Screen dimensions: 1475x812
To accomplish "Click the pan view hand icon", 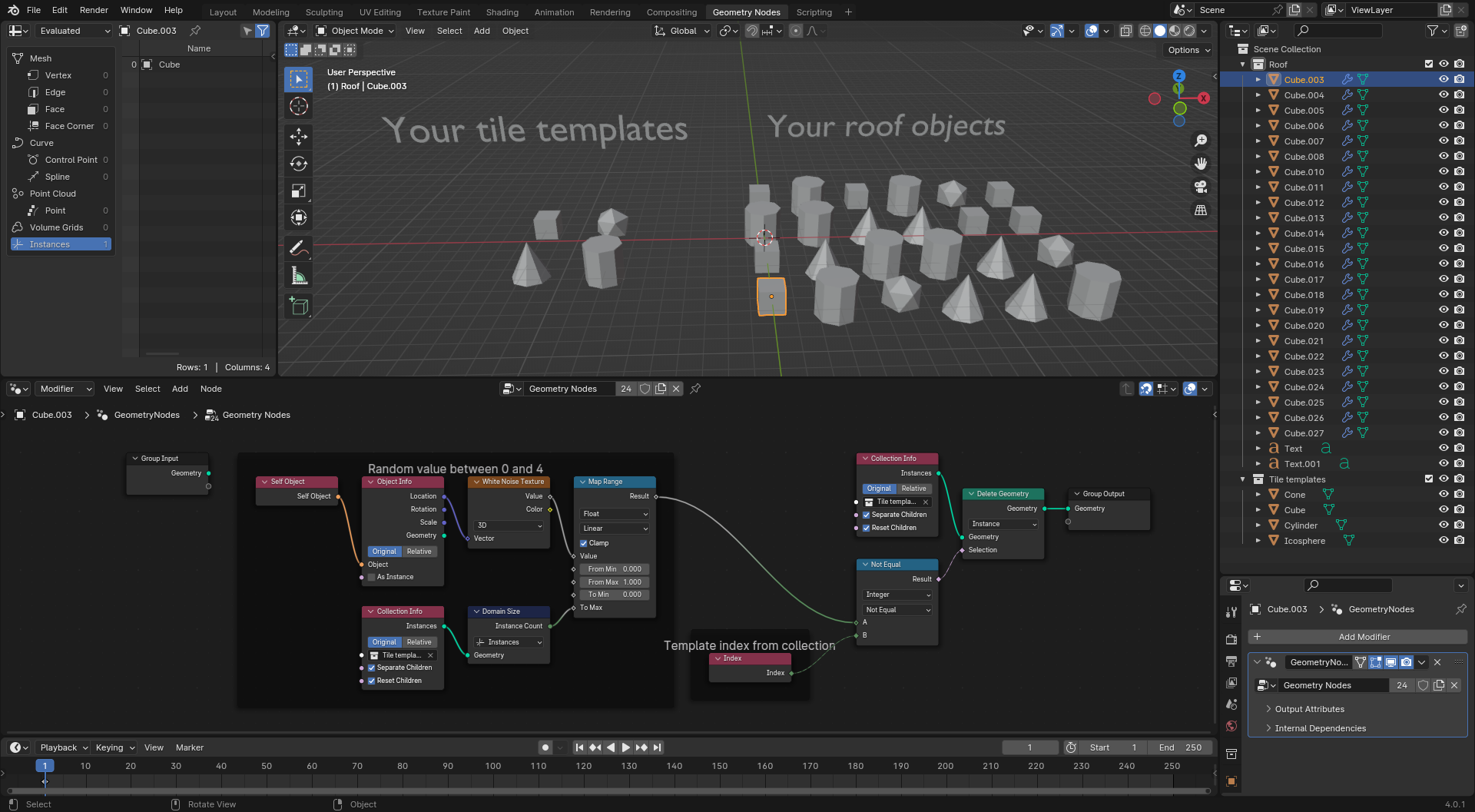I will (x=1201, y=164).
